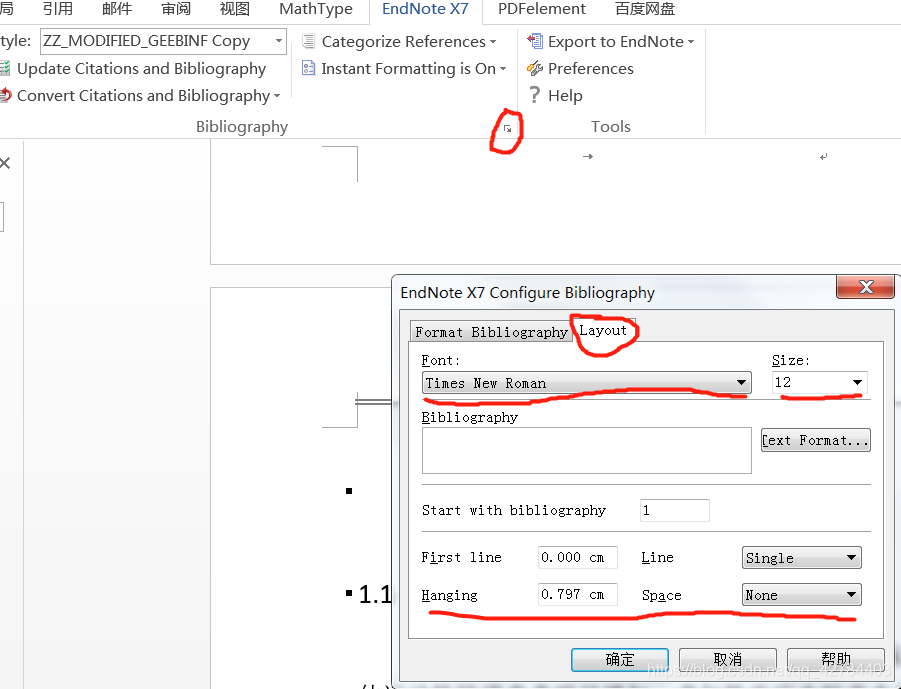Click the Preferences label text
This screenshot has width=901, height=689.
pos(591,68)
